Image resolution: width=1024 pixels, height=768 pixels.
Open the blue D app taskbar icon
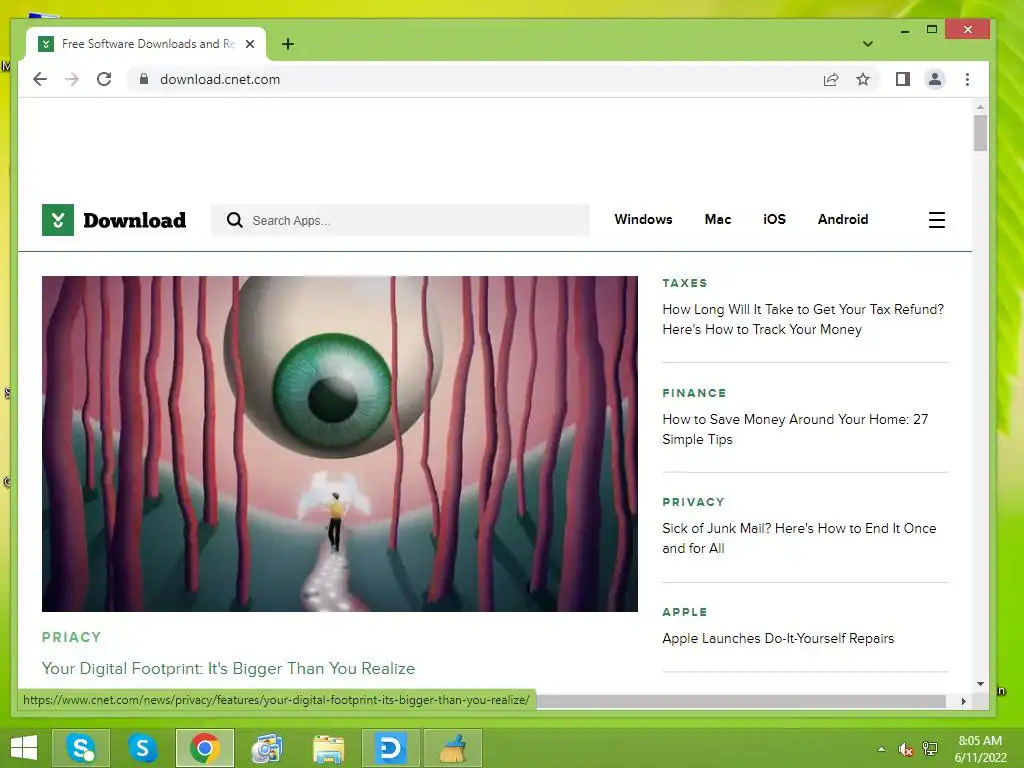(x=390, y=748)
